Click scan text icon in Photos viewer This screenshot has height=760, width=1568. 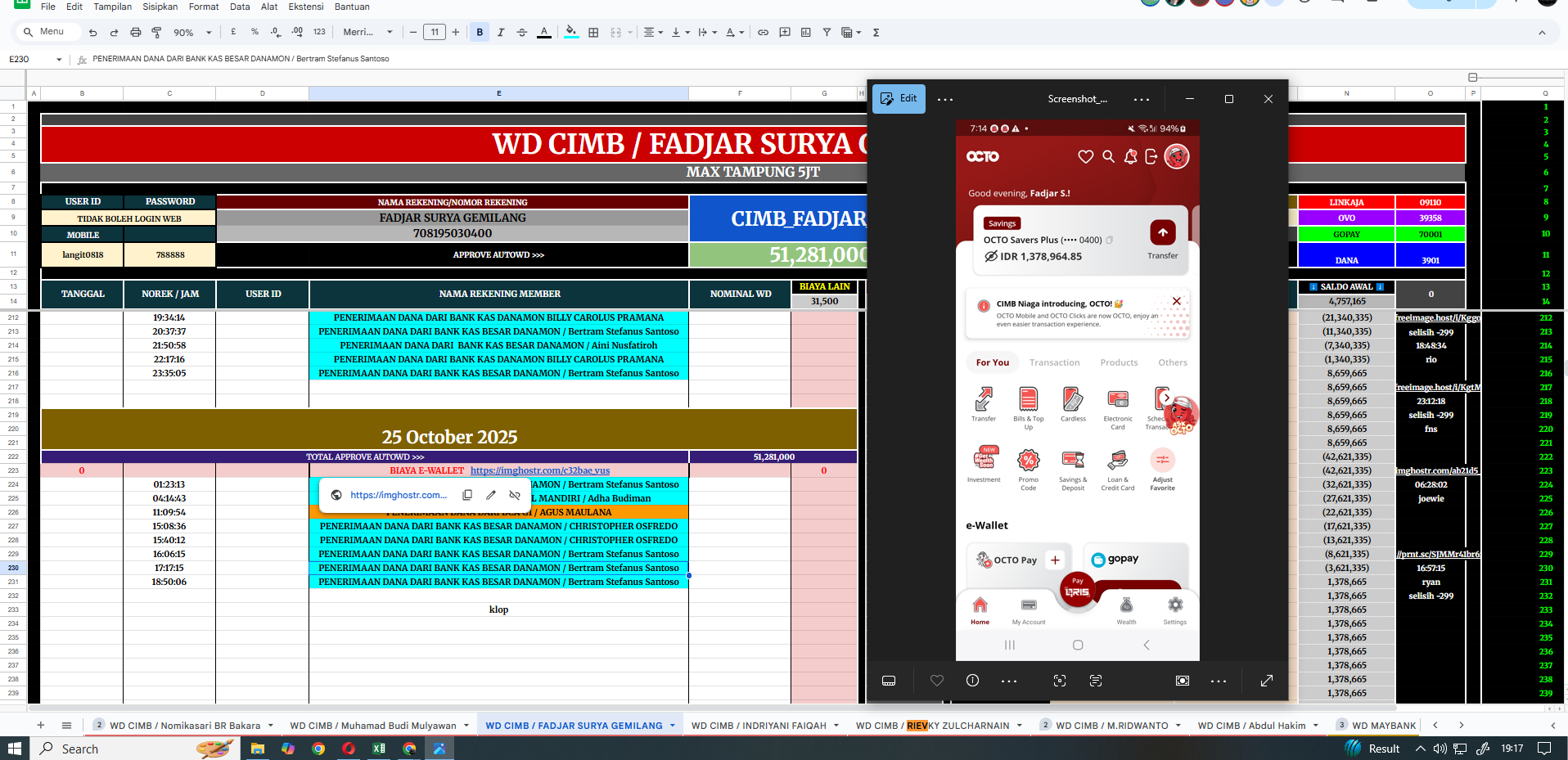[1096, 681]
